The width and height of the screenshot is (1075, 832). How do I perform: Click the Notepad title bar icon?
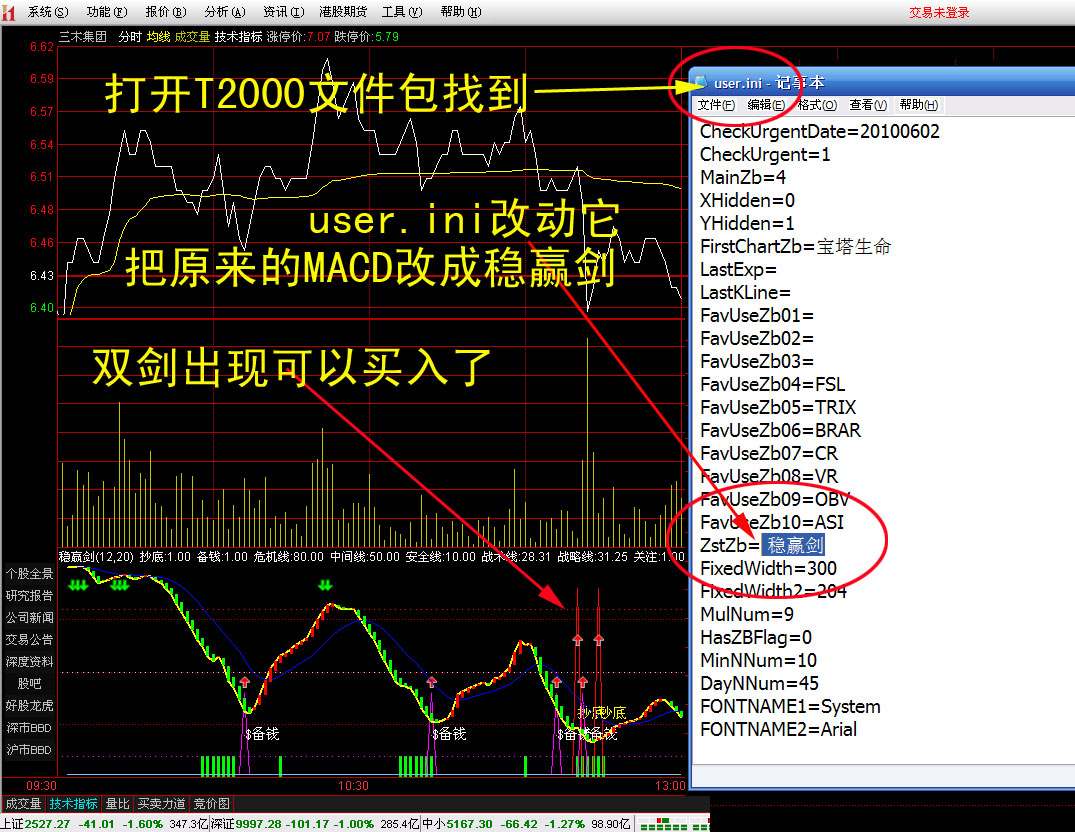tap(700, 82)
